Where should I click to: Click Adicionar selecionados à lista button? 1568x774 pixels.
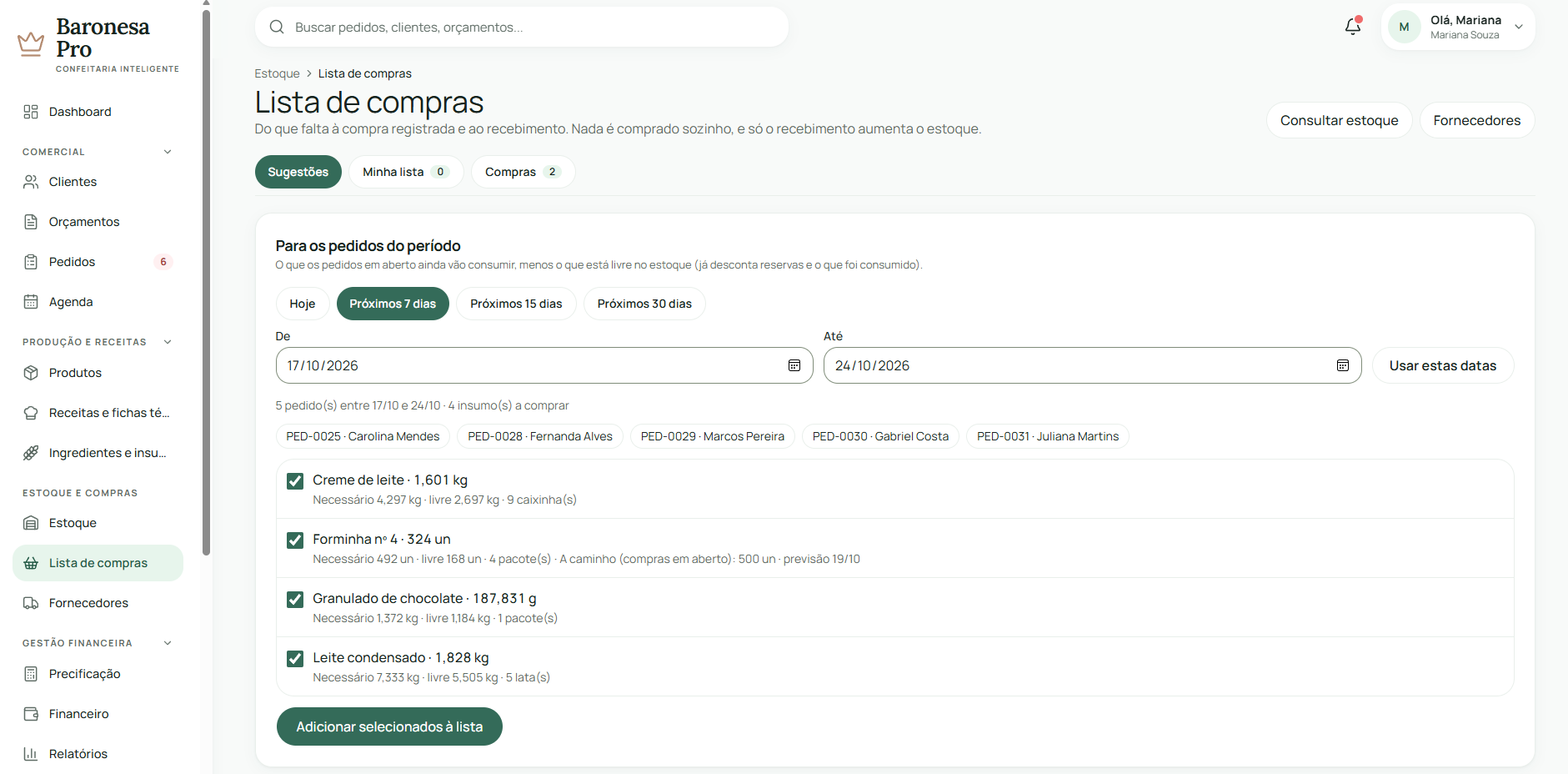pyautogui.click(x=389, y=726)
